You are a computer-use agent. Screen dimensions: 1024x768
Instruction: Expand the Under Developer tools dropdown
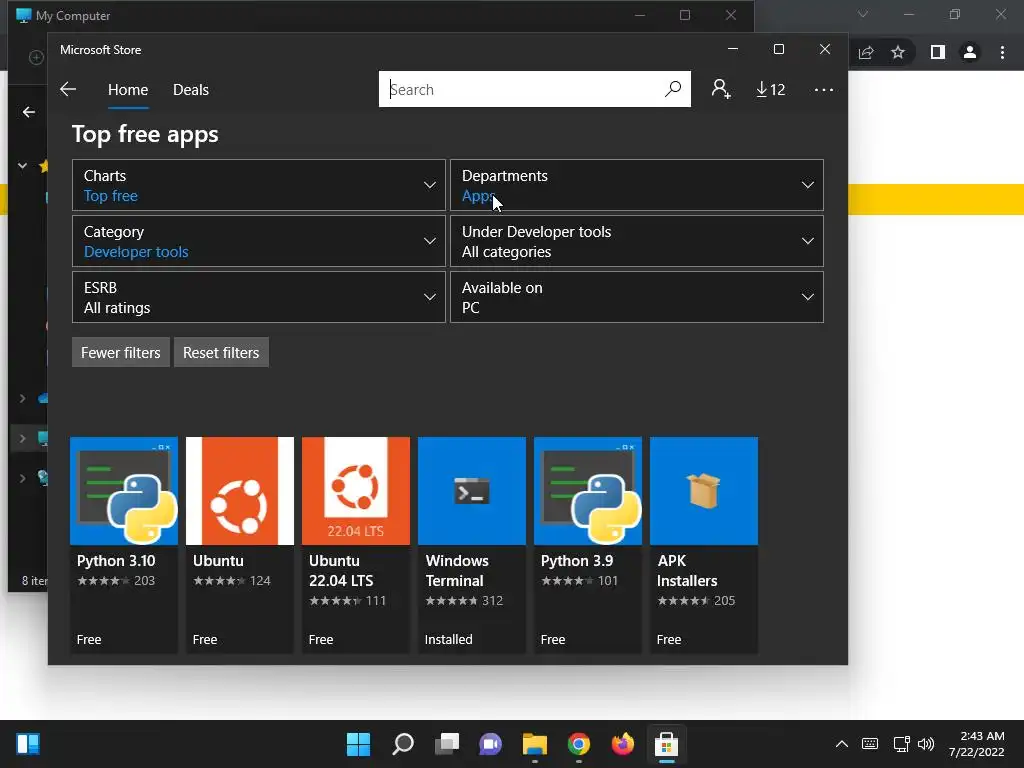(637, 241)
